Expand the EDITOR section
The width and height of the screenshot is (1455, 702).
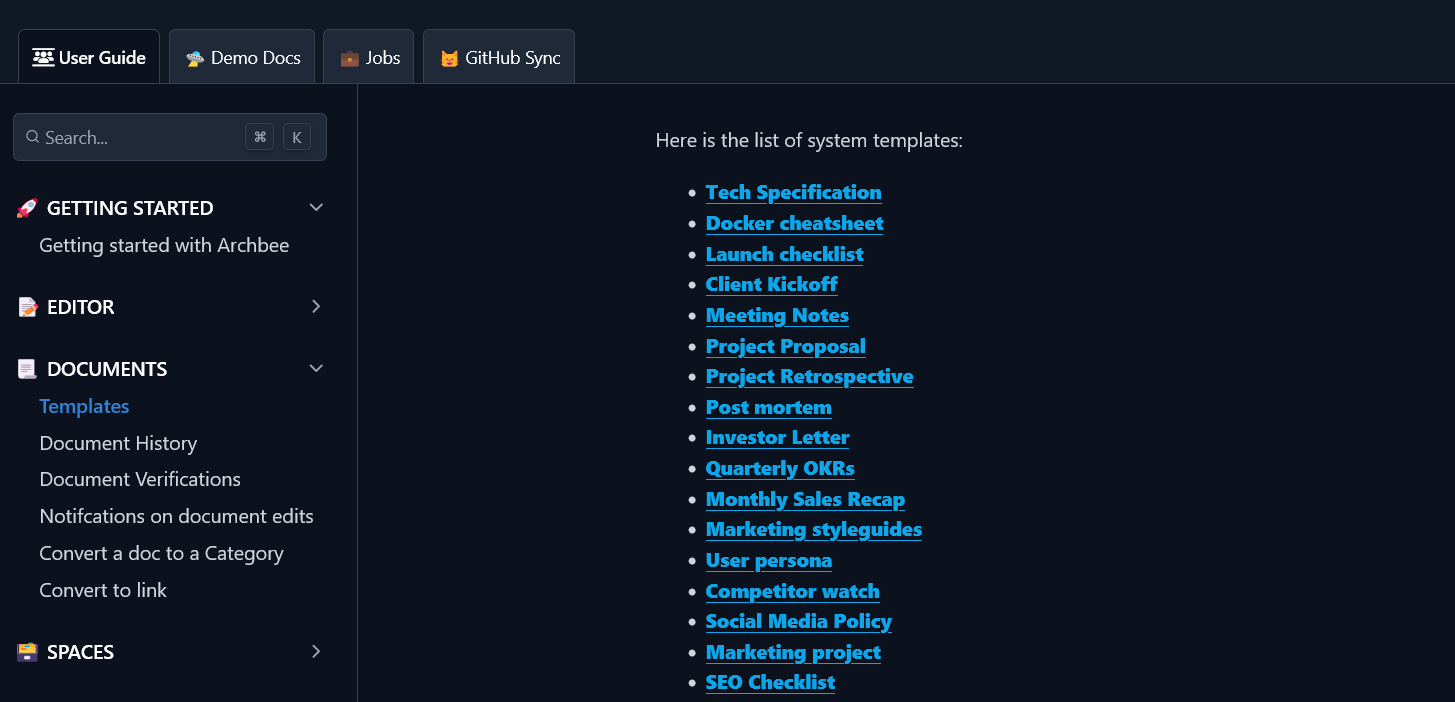316,306
